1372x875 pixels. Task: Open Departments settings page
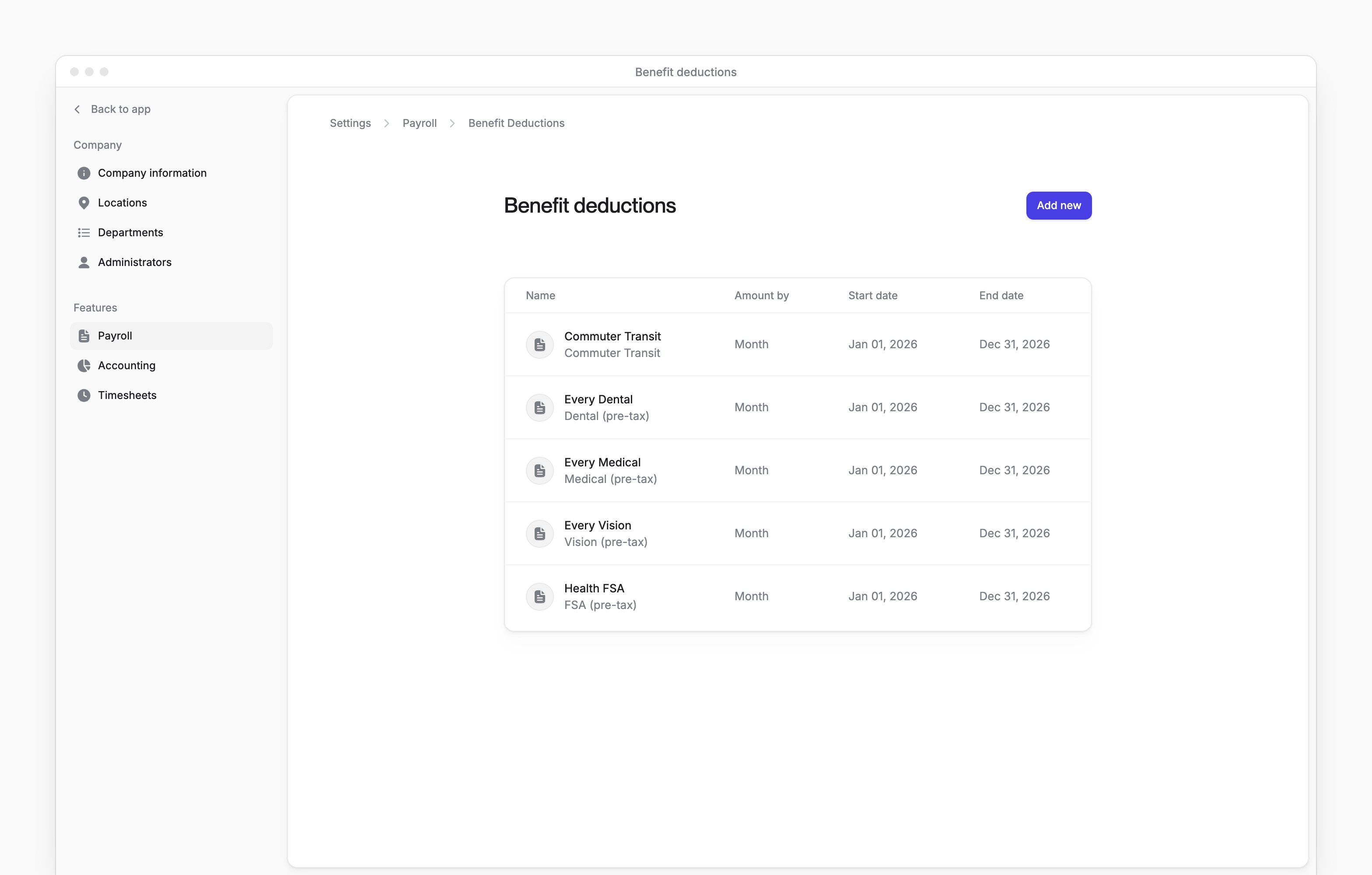(171, 232)
